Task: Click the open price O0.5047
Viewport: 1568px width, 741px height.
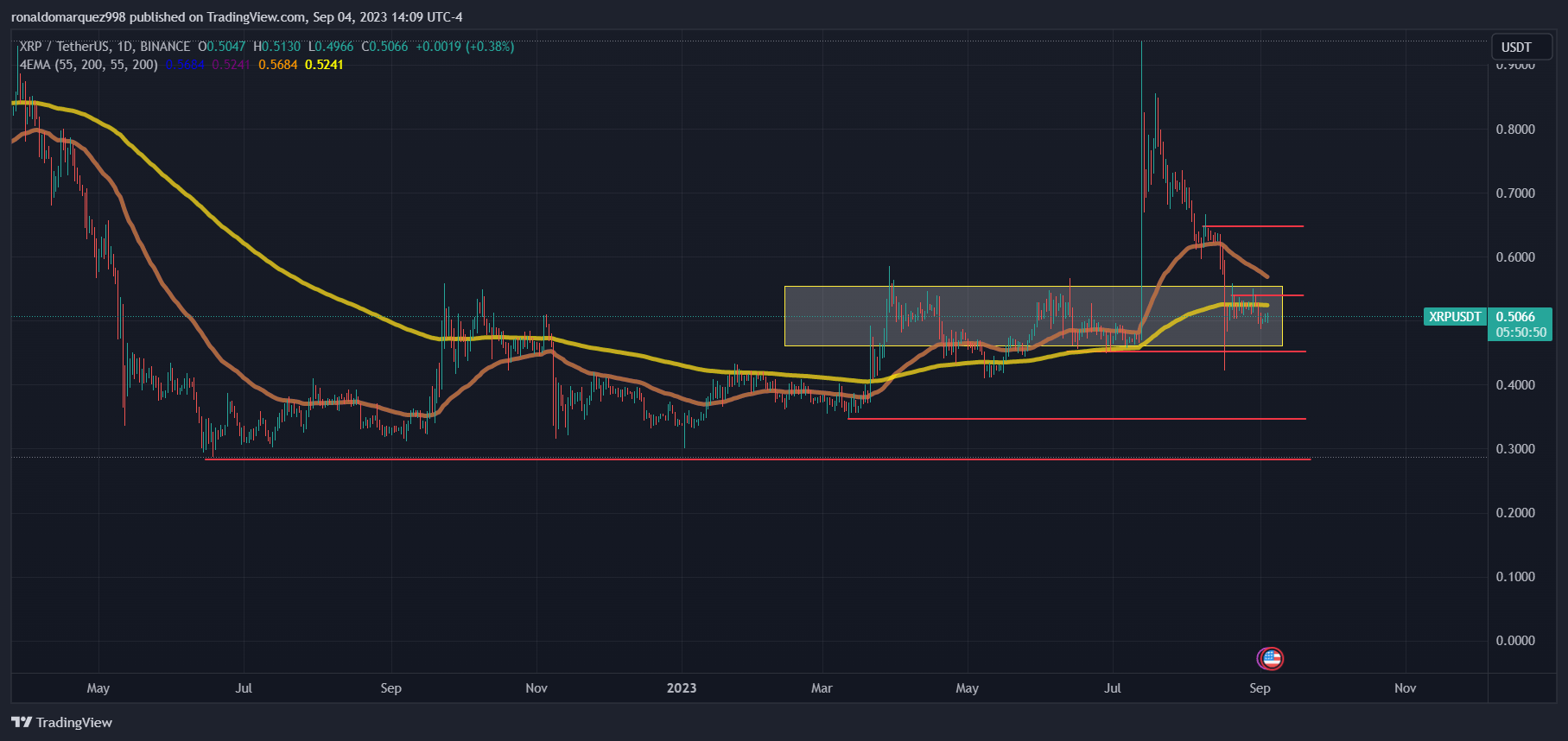Action: 222,47
